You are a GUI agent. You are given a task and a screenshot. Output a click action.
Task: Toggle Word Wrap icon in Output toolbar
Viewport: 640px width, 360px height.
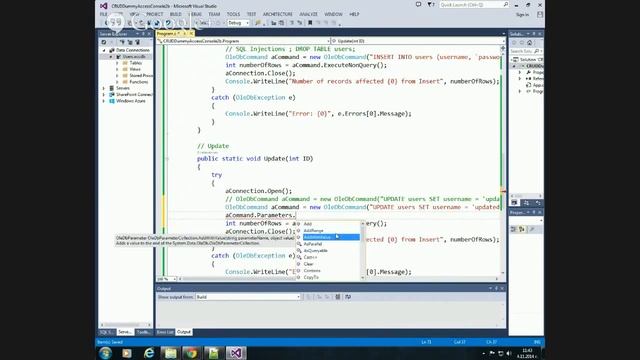tap(348, 297)
